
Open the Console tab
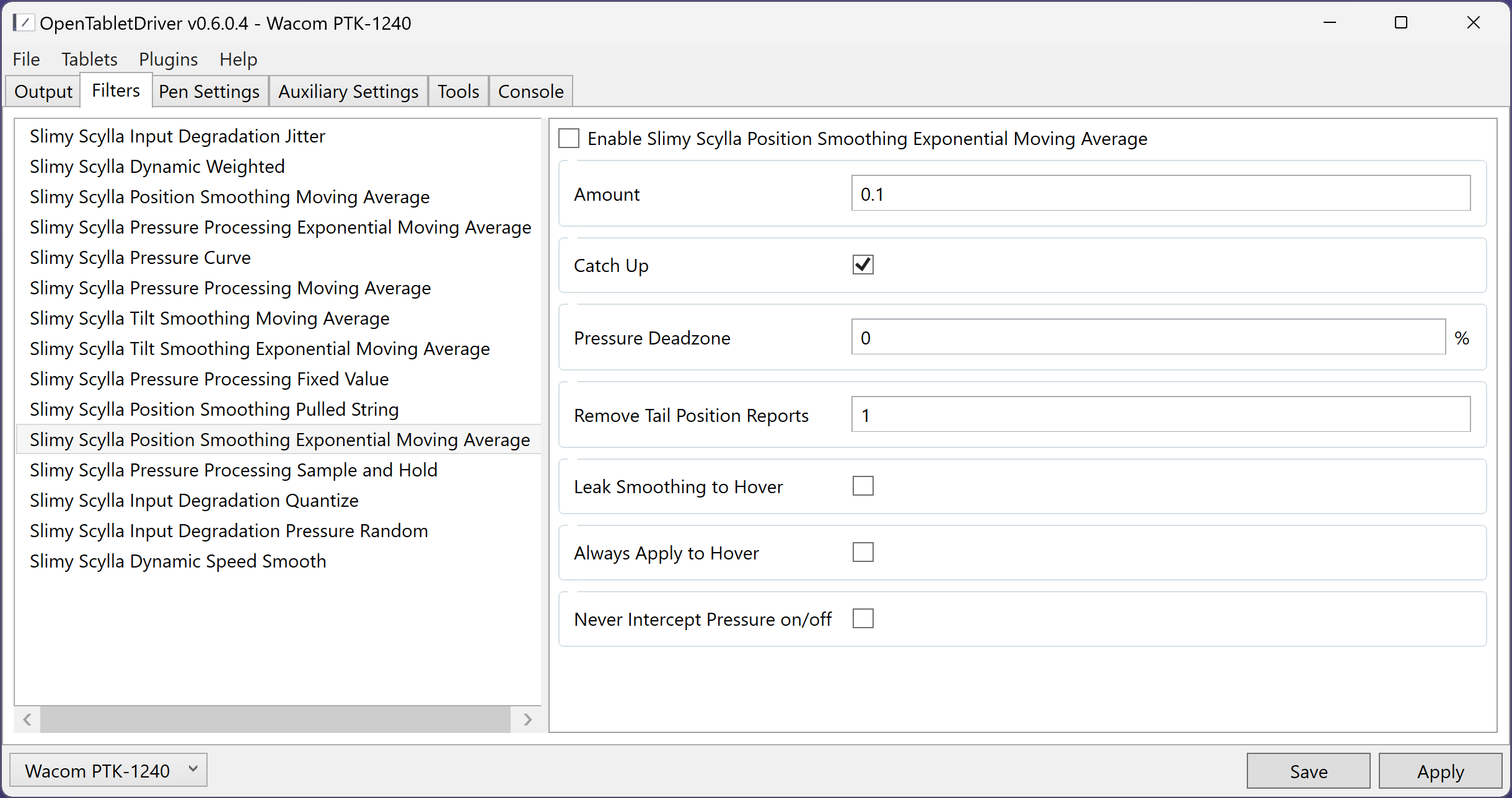point(530,92)
